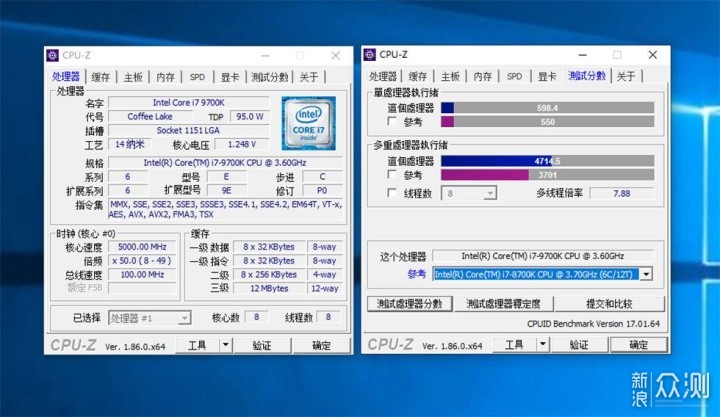
Task: Close the right CPU-Z window
Action: click(x=652, y=55)
